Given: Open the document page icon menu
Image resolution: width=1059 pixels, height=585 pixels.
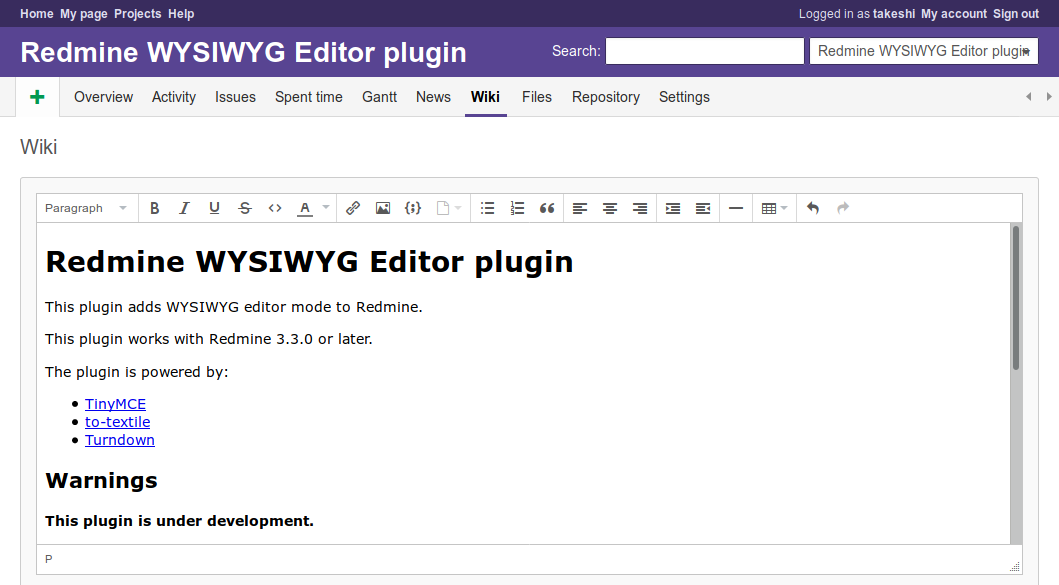Looking at the screenshot, I should click(x=448, y=208).
